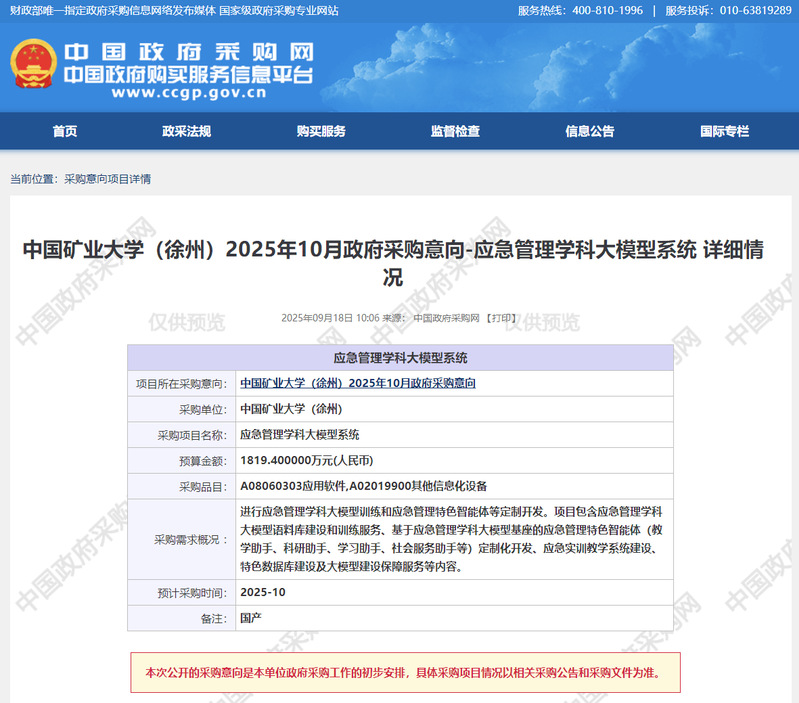Select the 监督检查 navigation item
Screen dimensions: 799x703
tap(456, 131)
